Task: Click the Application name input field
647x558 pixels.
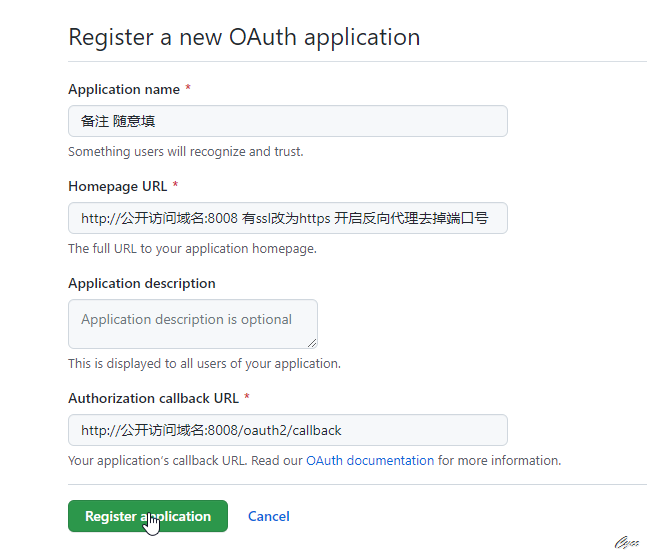Action: [x=288, y=121]
